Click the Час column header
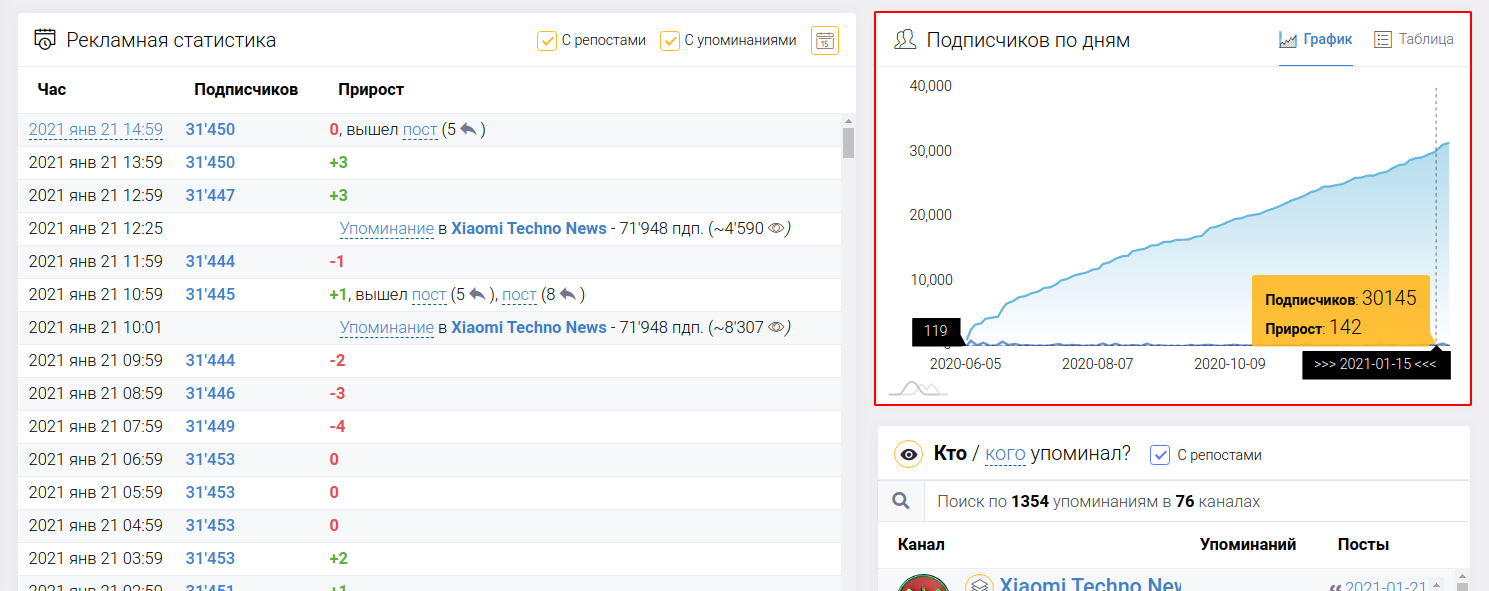Screen dimensions: 1489x591 (52, 89)
